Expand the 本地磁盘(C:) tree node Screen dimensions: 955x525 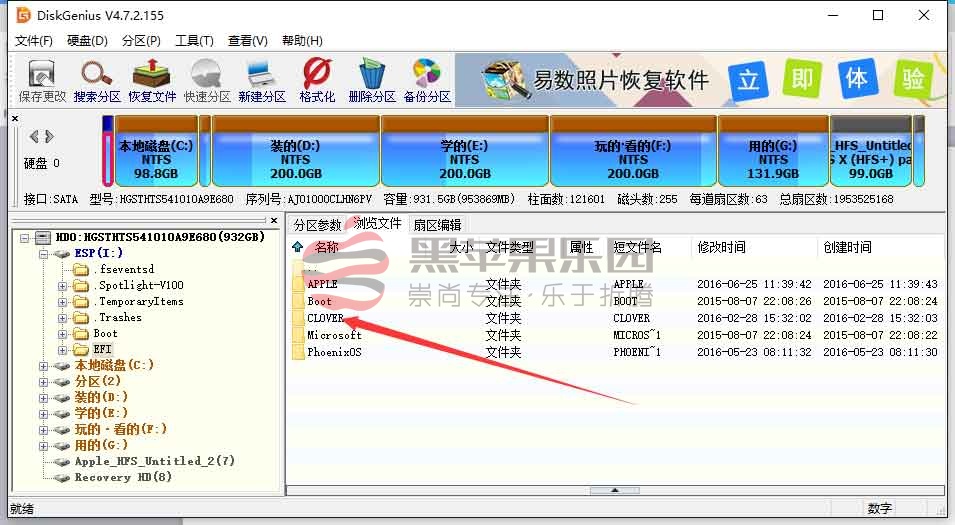(43, 366)
